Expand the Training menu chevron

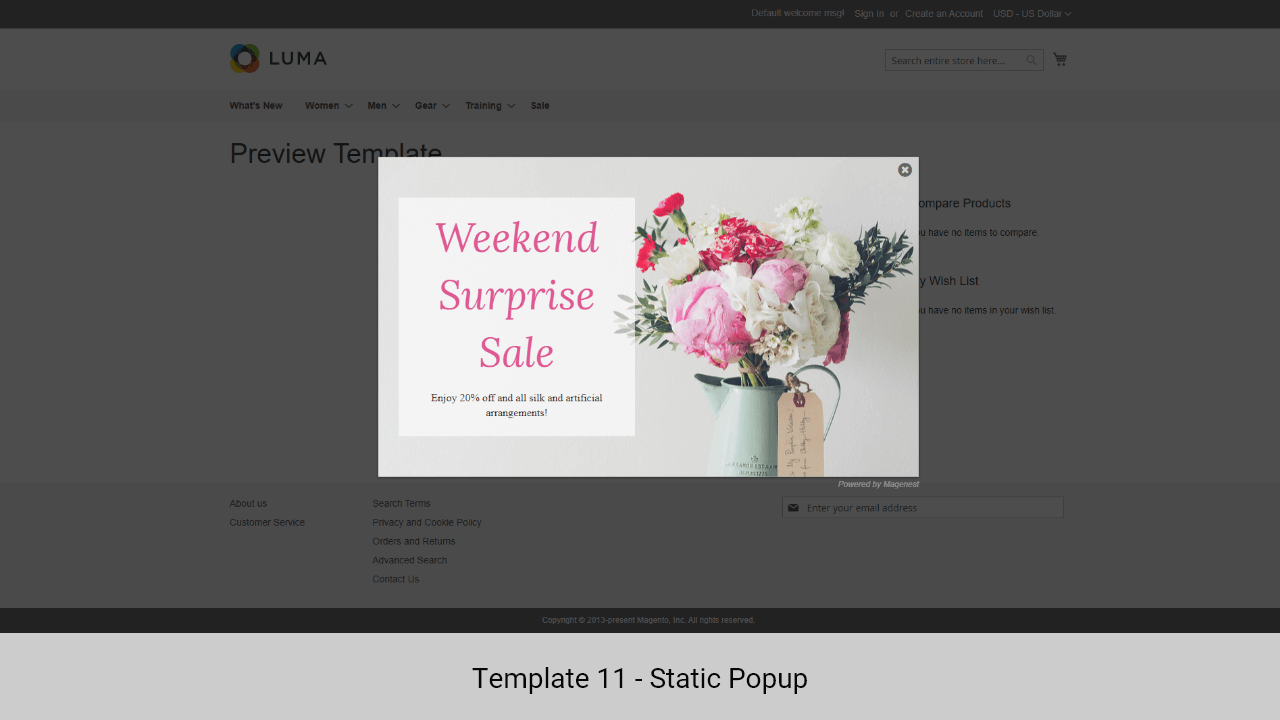pos(511,106)
